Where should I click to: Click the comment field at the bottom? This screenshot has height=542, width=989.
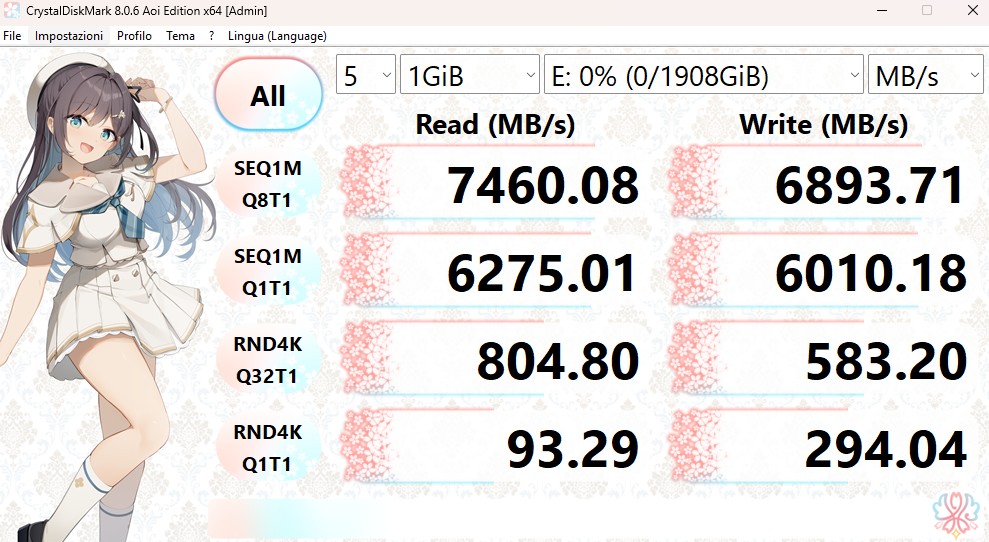click(x=590, y=519)
